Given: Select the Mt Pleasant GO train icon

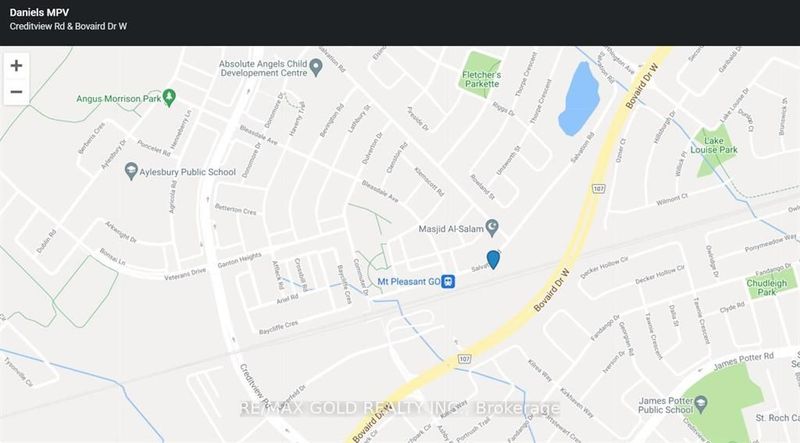Looking at the screenshot, I should point(448,281).
